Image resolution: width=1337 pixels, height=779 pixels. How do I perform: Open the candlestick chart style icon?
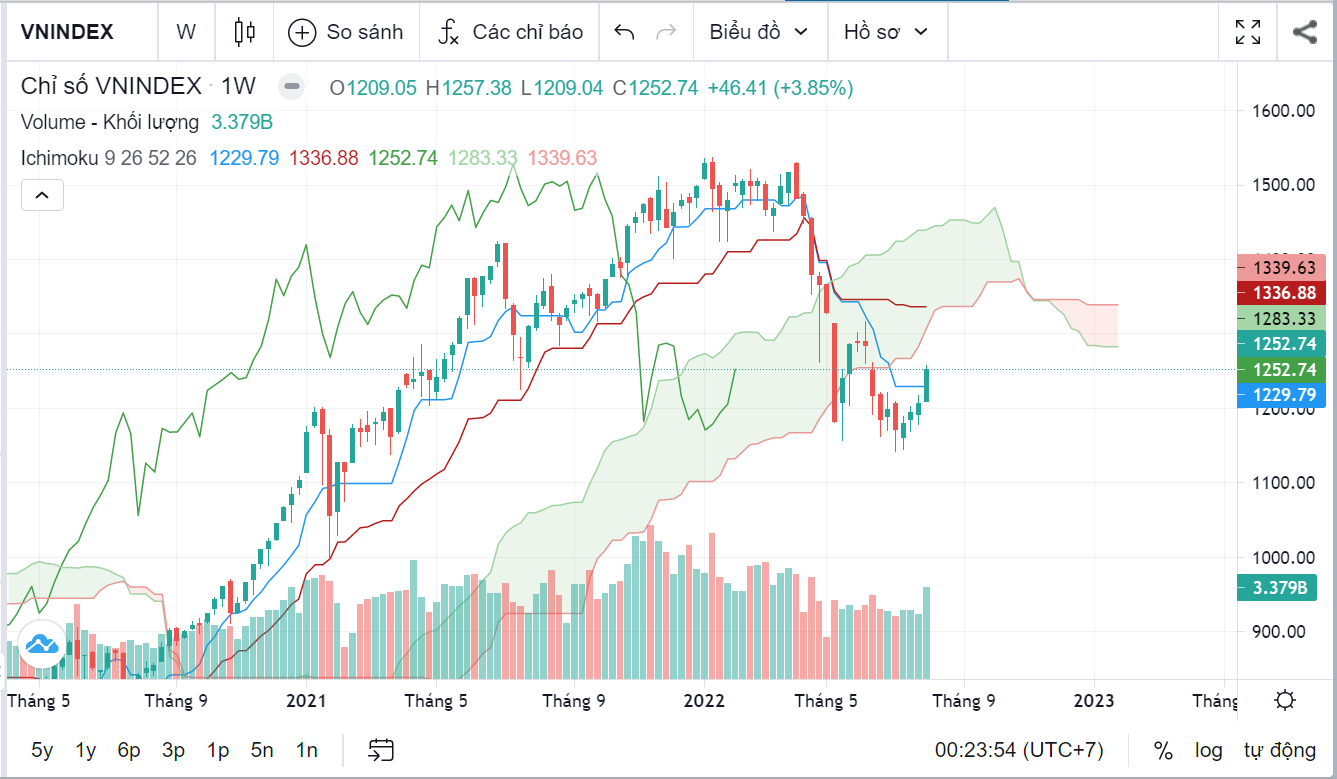tap(244, 32)
